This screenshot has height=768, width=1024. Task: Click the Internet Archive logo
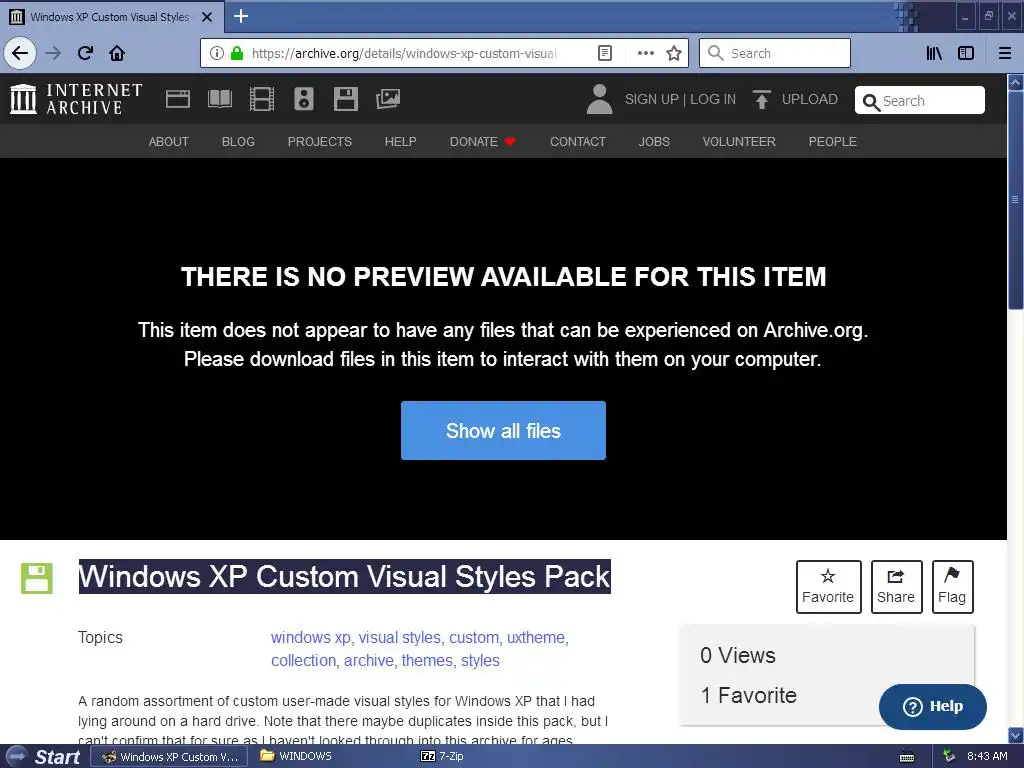point(76,99)
